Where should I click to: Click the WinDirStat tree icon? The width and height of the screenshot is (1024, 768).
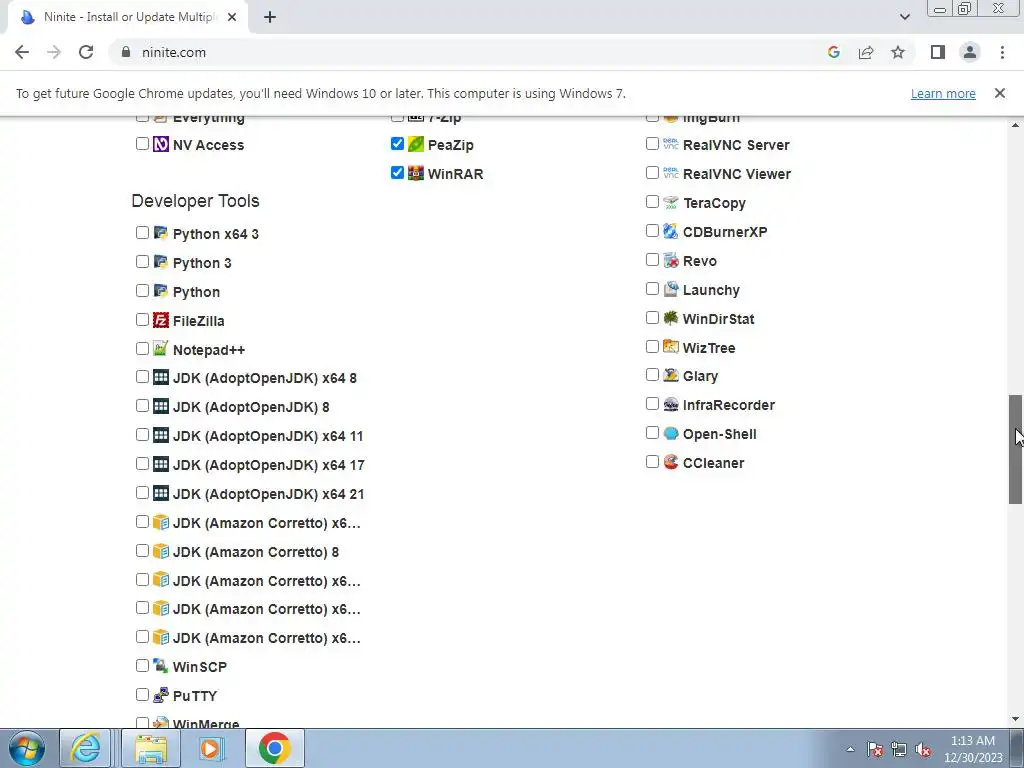(x=671, y=318)
